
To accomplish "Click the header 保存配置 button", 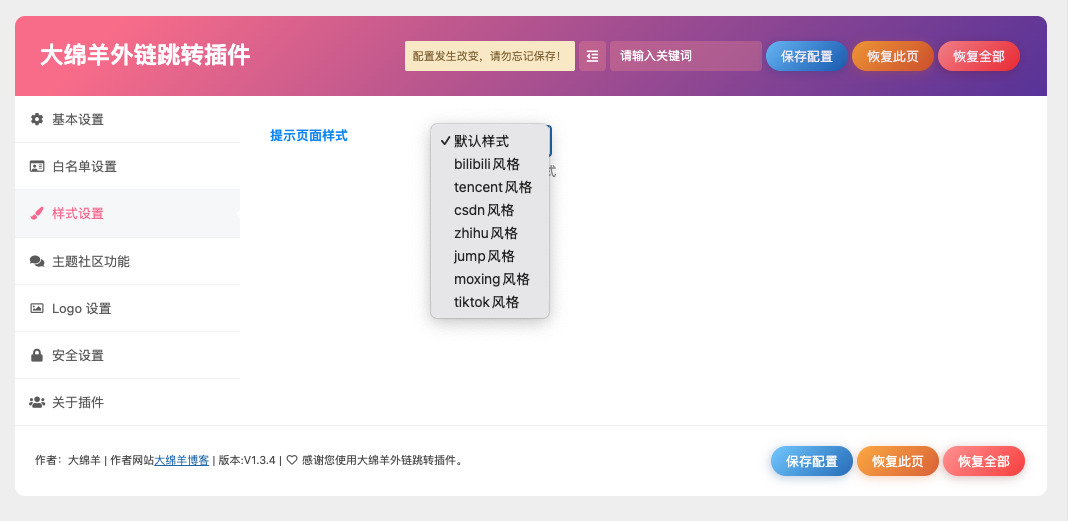I will pyautogui.click(x=806, y=56).
